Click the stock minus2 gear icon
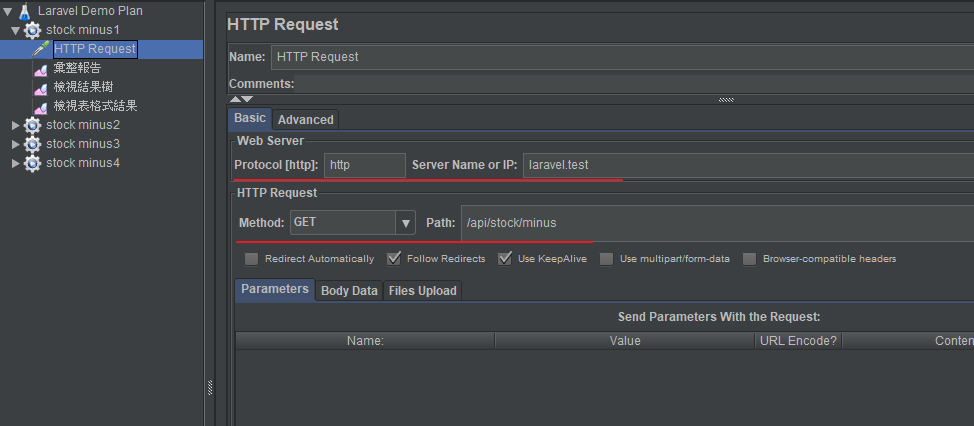Viewport: 974px width, 426px height. [33, 125]
